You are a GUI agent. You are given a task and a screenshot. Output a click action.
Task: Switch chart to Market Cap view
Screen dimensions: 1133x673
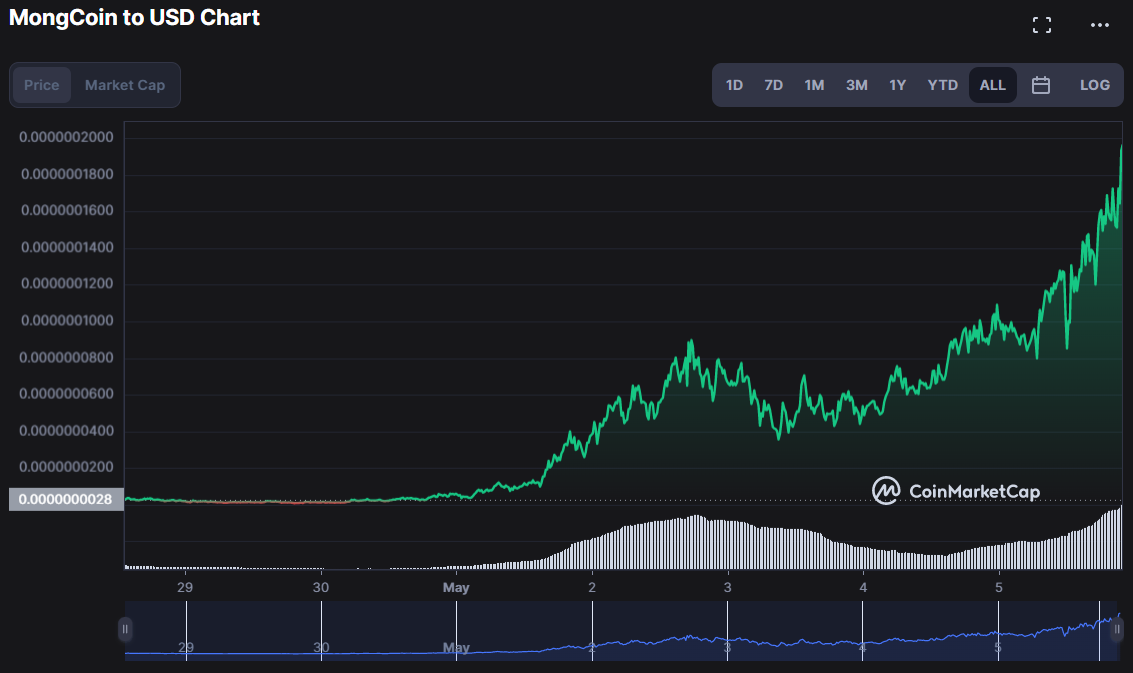124,85
